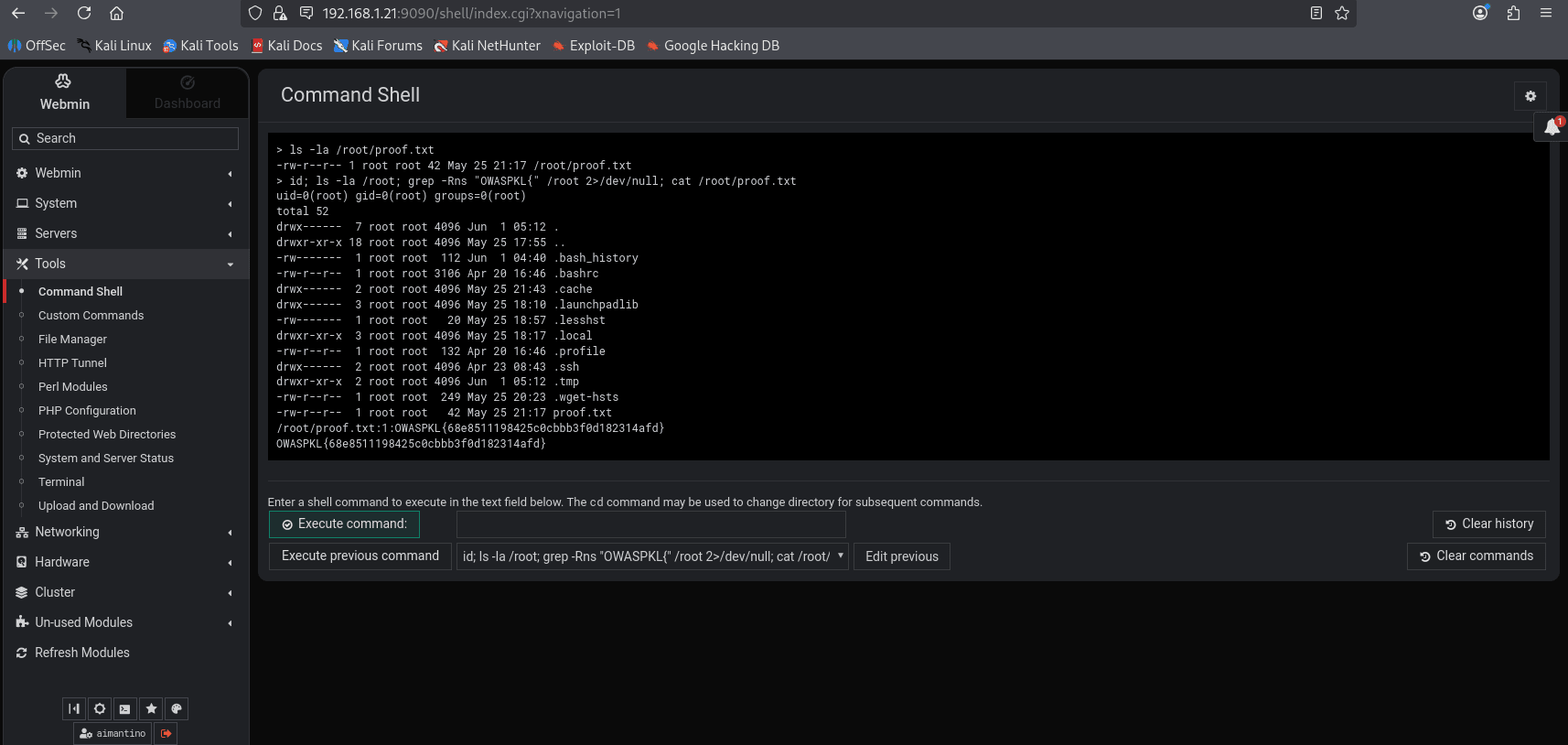Viewport: 1568px width, 745px height.
Task: Click the red logout icon
Action: pos(166,733)
